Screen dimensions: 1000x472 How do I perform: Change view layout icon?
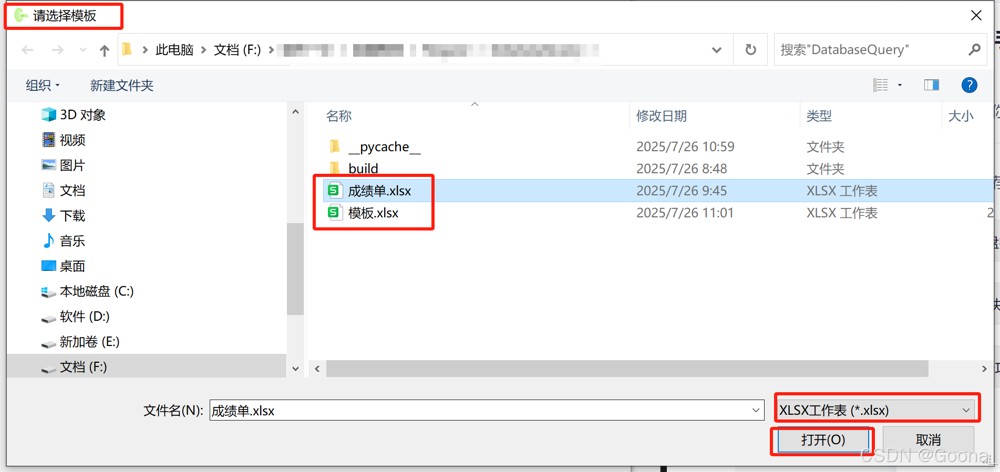881,85
